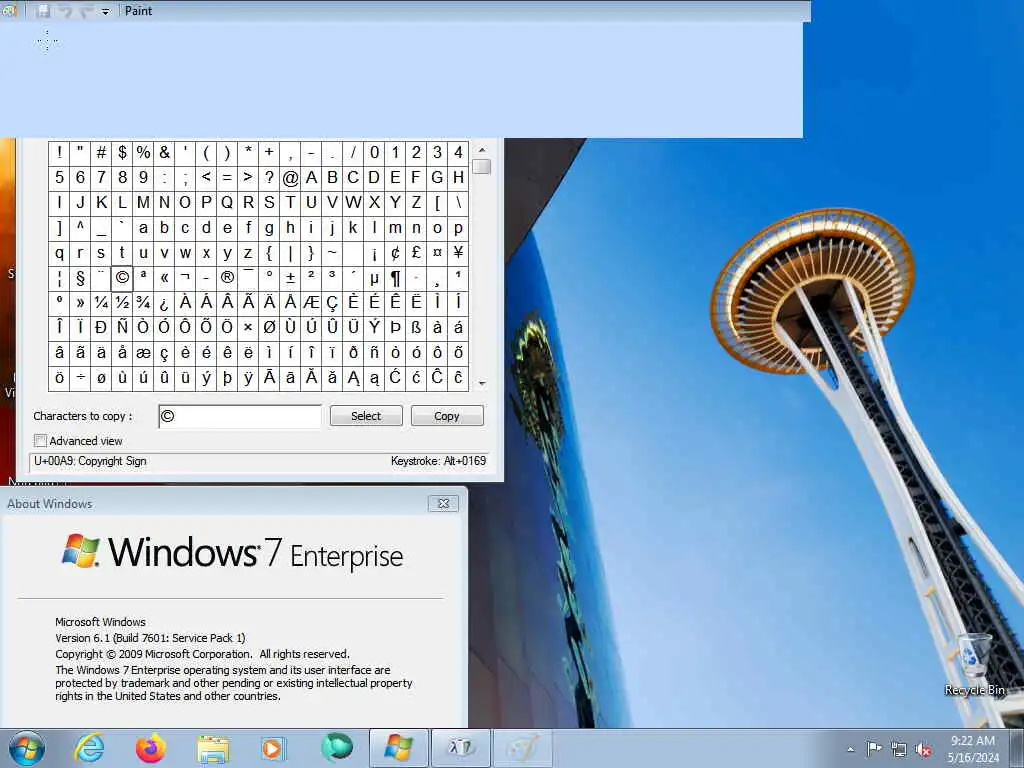
Task: Switch to Paint taskbar button
Action: point(523,748)
